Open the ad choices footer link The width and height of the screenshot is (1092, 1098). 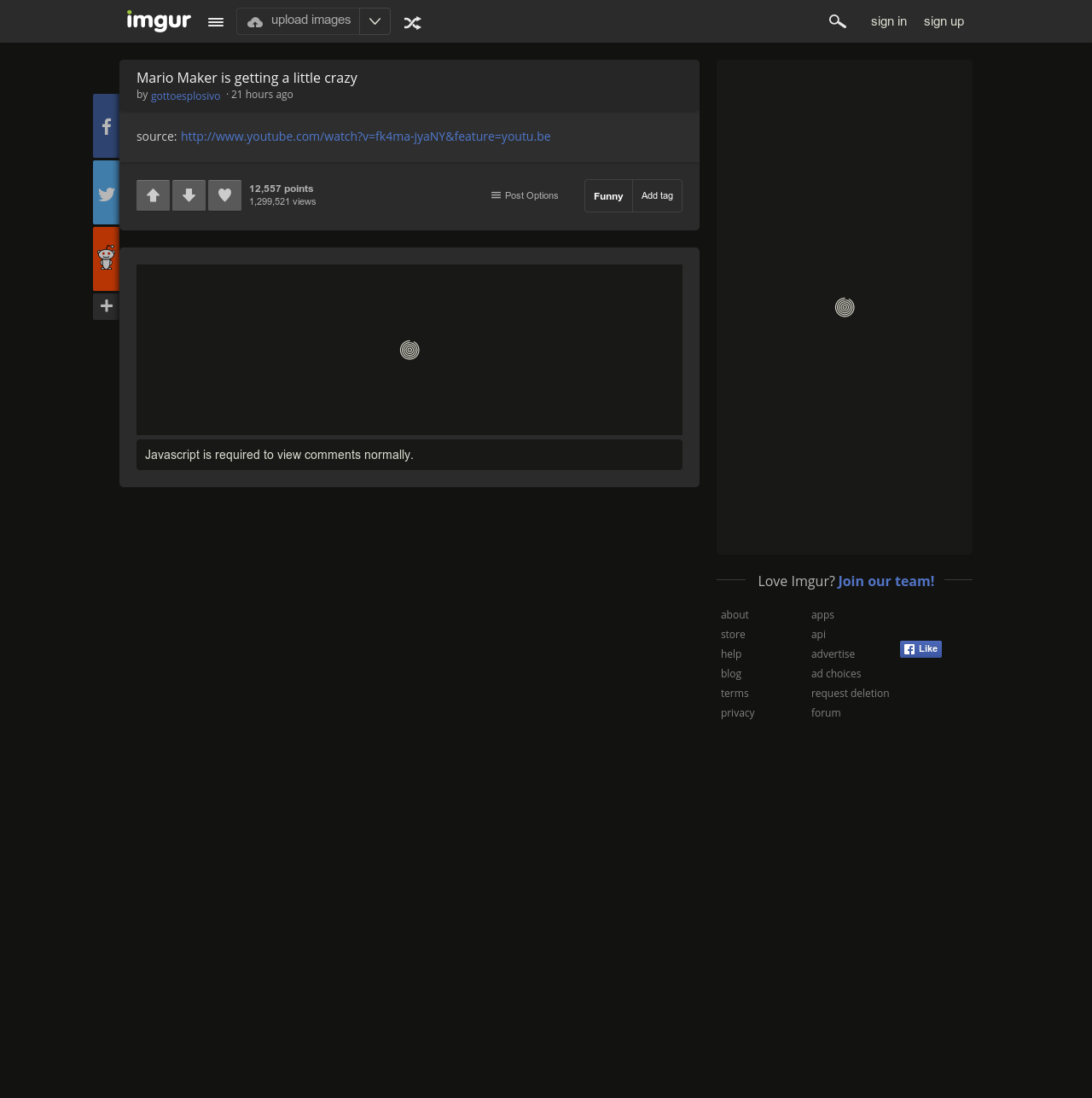[836, 674]
